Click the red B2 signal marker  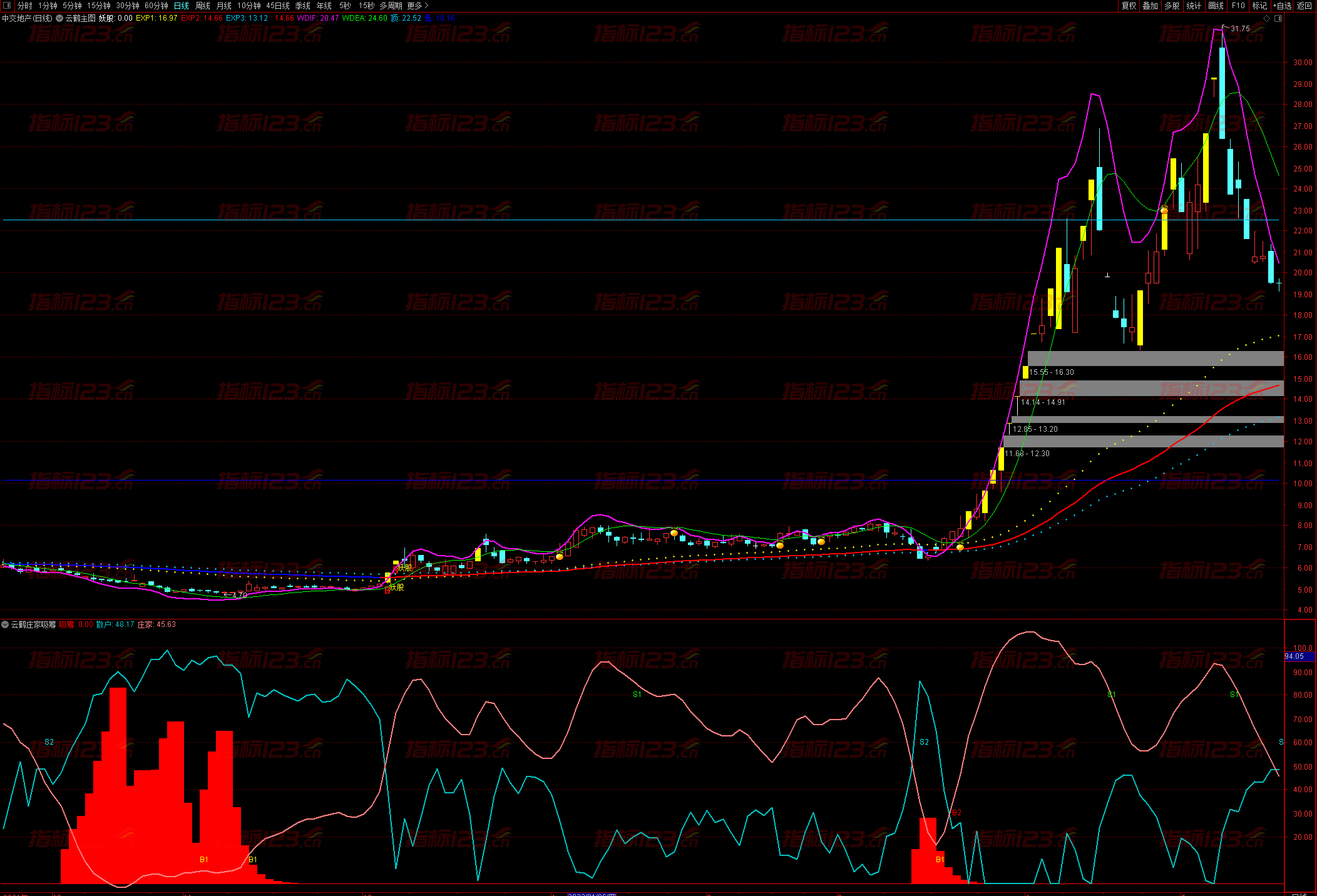tap(956, 813)
